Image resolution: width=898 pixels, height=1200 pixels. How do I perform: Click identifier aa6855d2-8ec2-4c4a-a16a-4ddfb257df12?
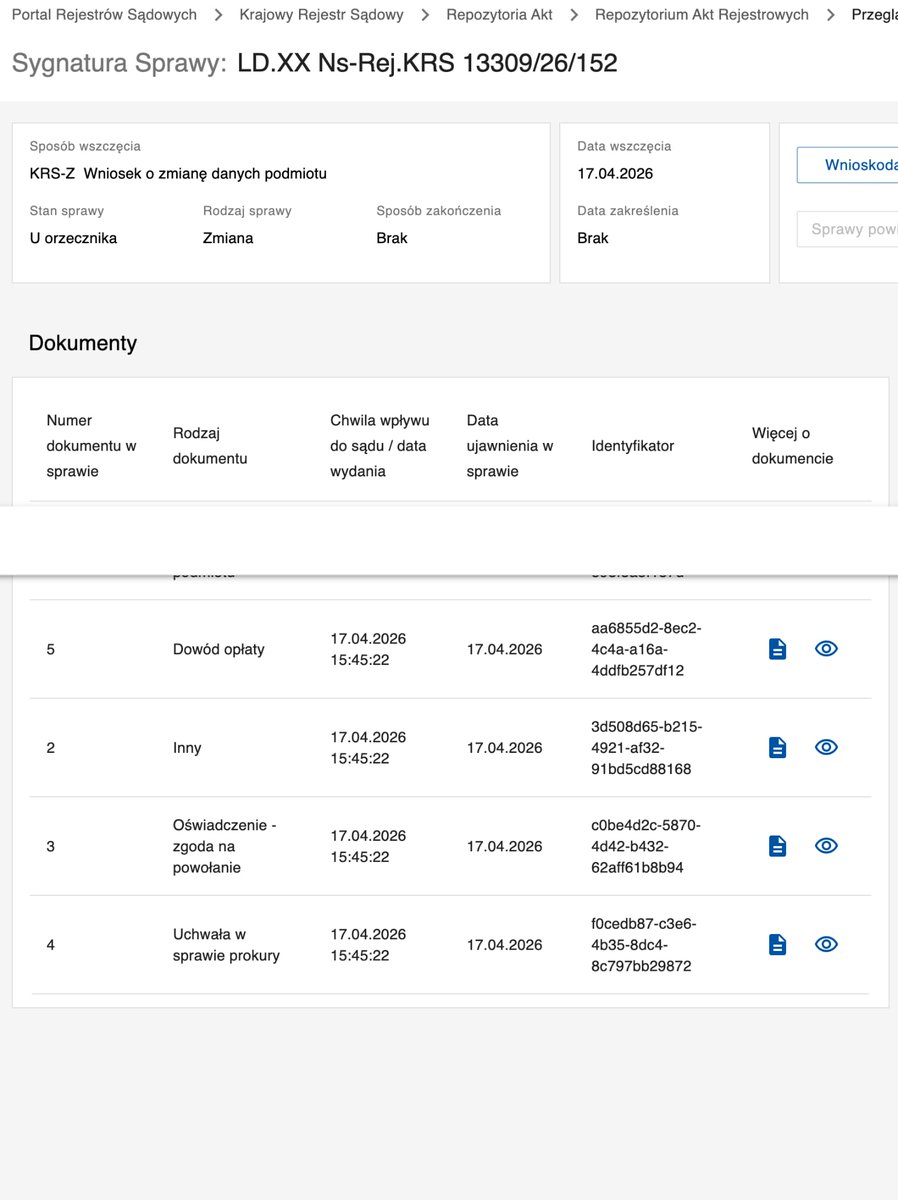(x=647, y=649)
